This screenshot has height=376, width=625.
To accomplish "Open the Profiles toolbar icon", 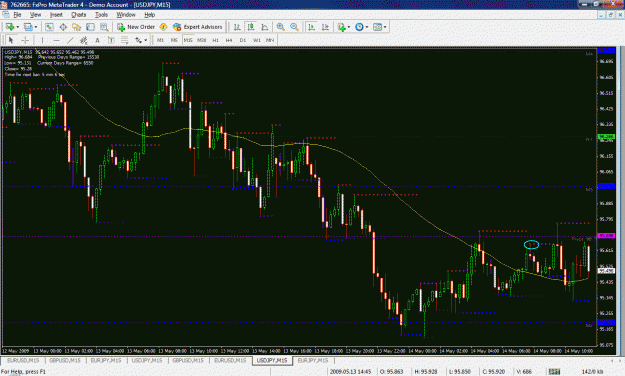I will (x=28, y=27).
